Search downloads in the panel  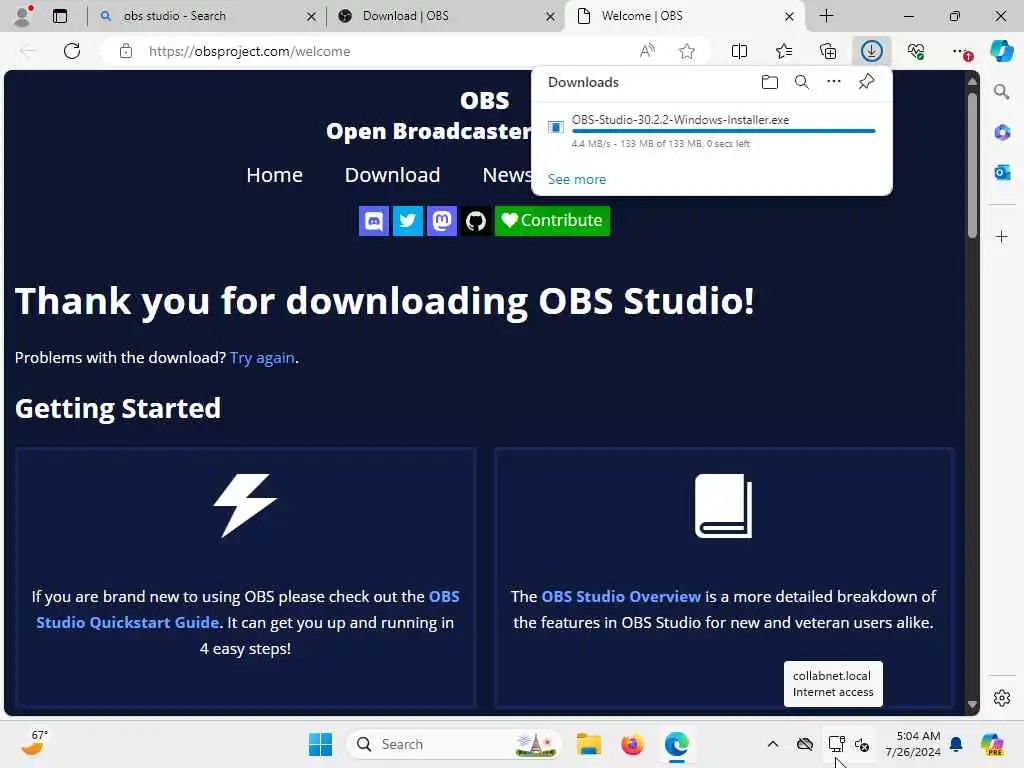pos(802,82)
